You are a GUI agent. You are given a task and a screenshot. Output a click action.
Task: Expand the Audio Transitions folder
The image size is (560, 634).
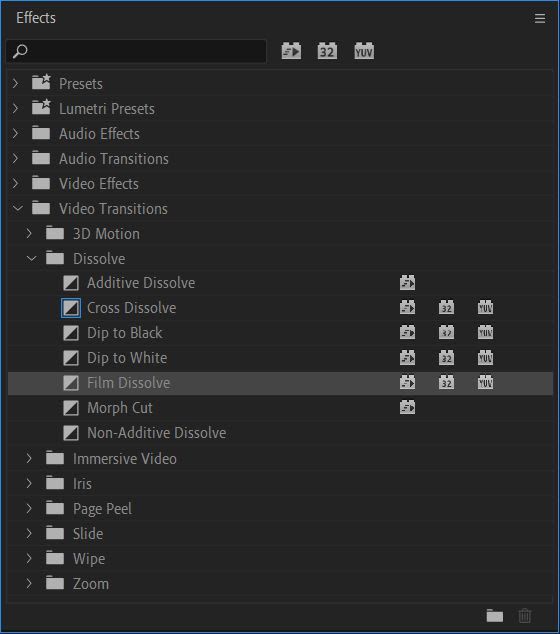coord(15,158)
